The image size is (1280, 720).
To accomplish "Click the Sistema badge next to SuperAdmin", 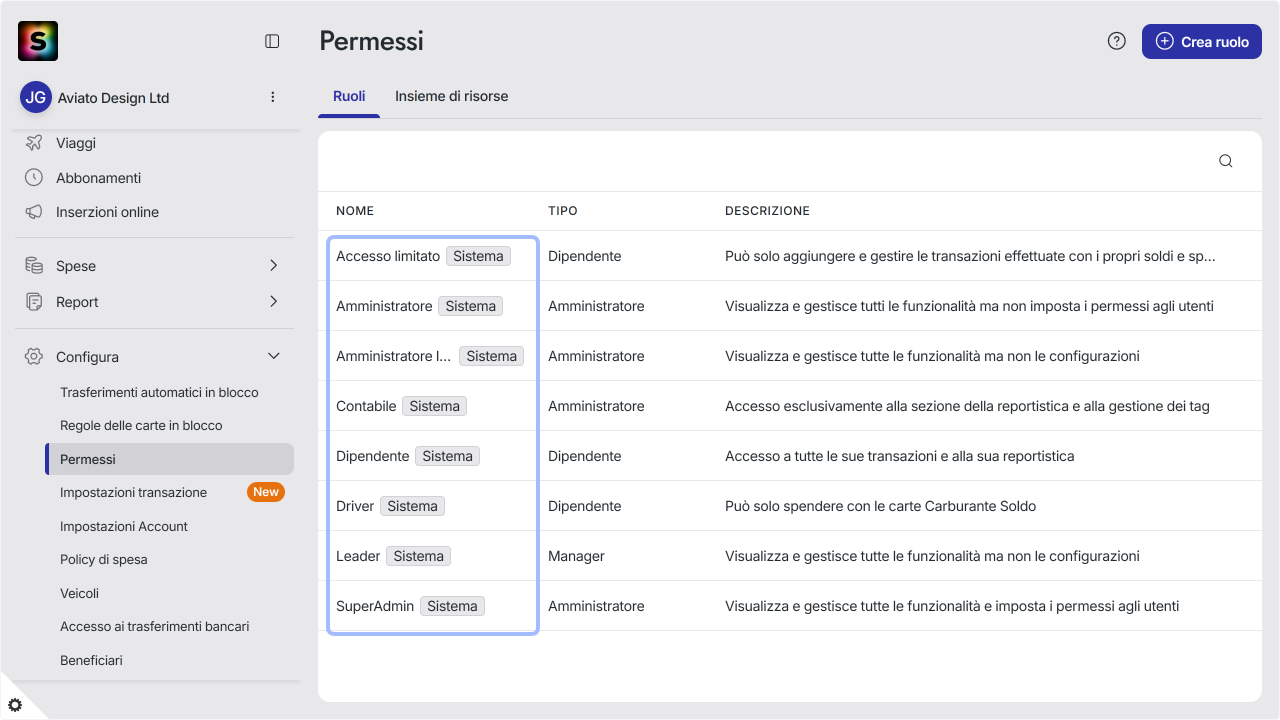I will point(452,606).
